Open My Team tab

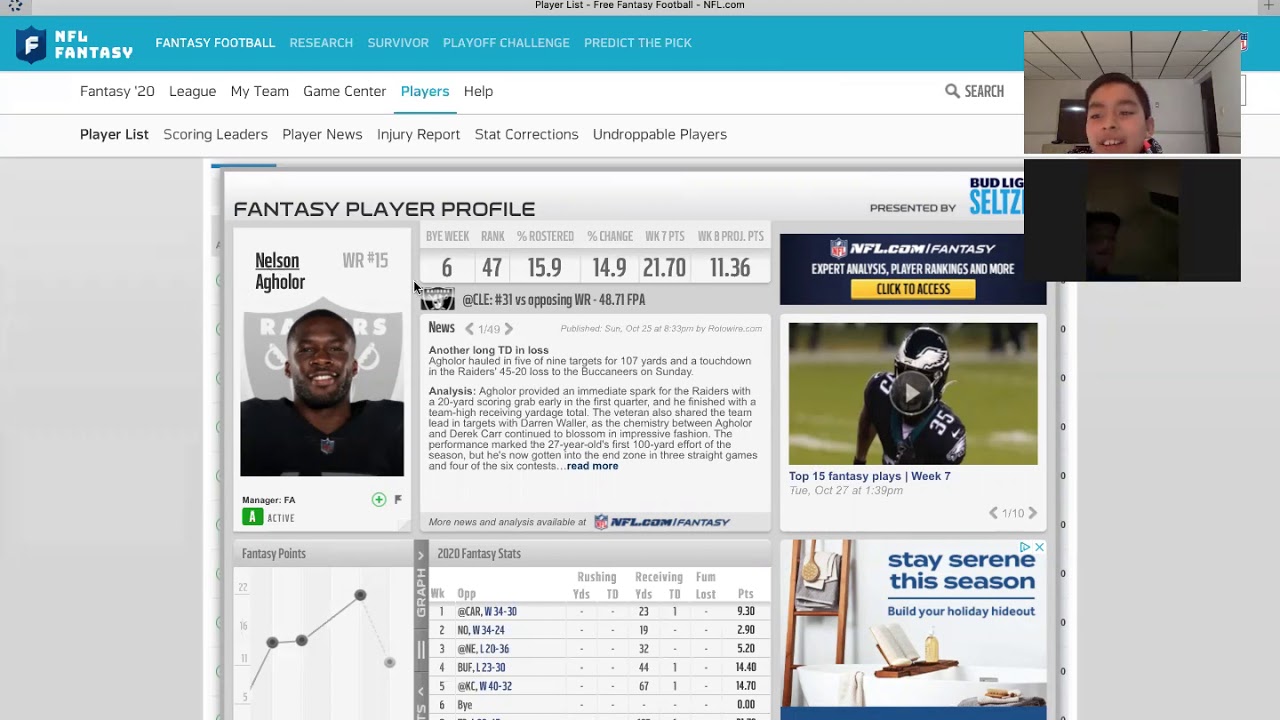pyautogui.click(x=259, y=91)
